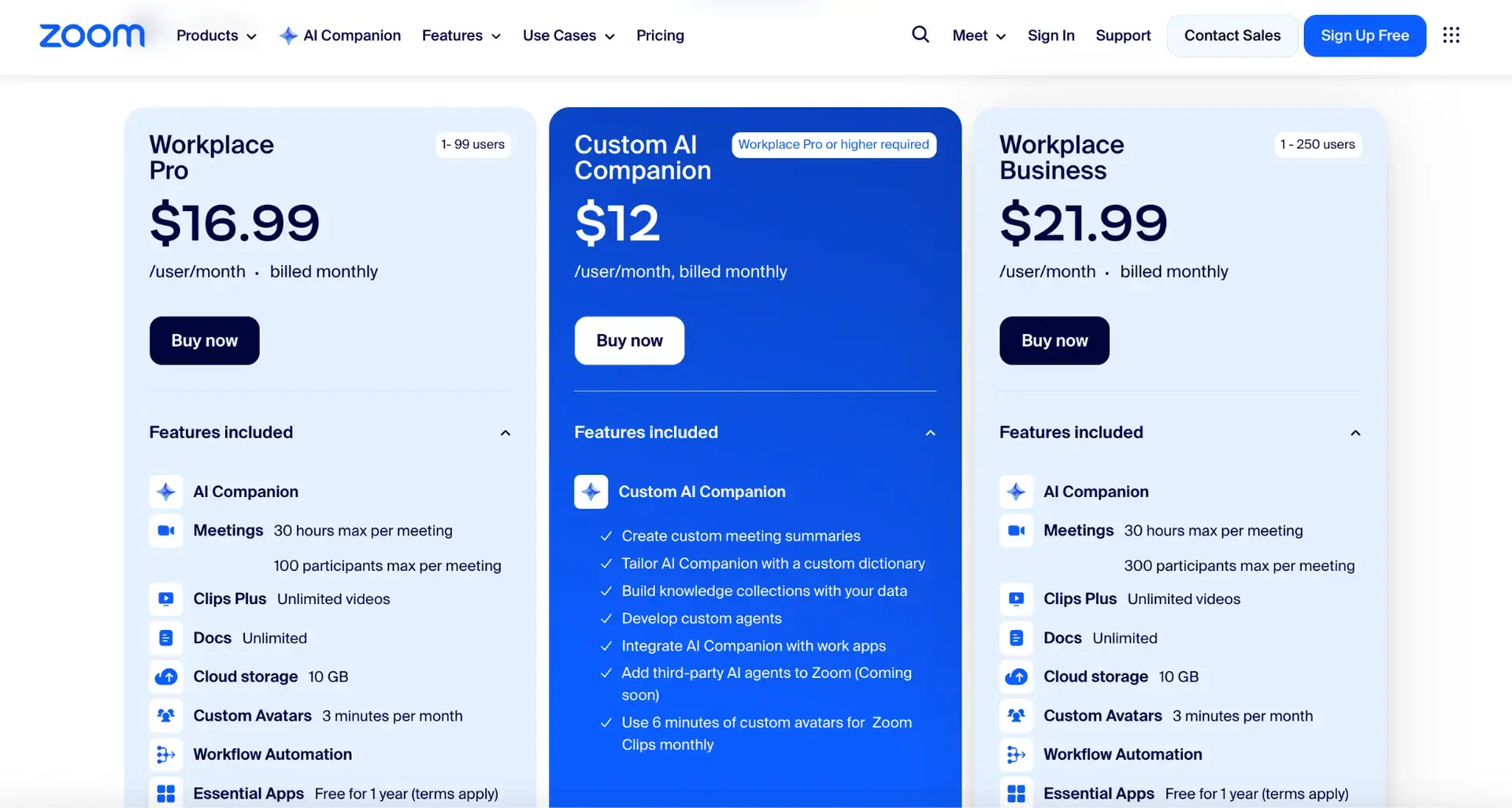Click the Meetings camera icon under Workplace Business

pos(1016,531)
